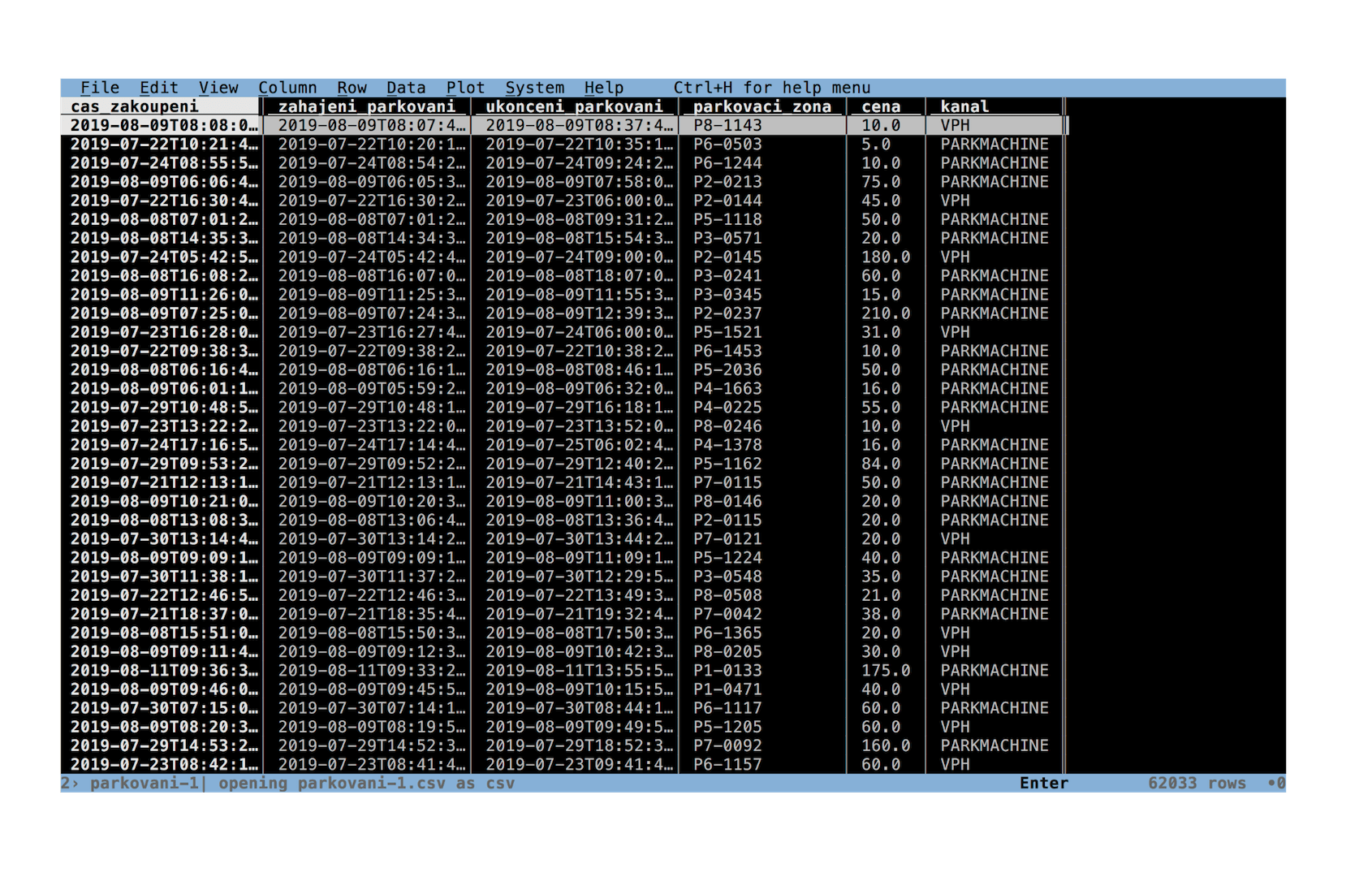Select the zahajeni_parkovani column header
The image size is (1372, 877).
(367, 106)
